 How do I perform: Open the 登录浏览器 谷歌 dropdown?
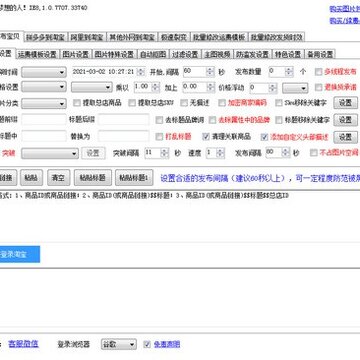click(119, 344)
